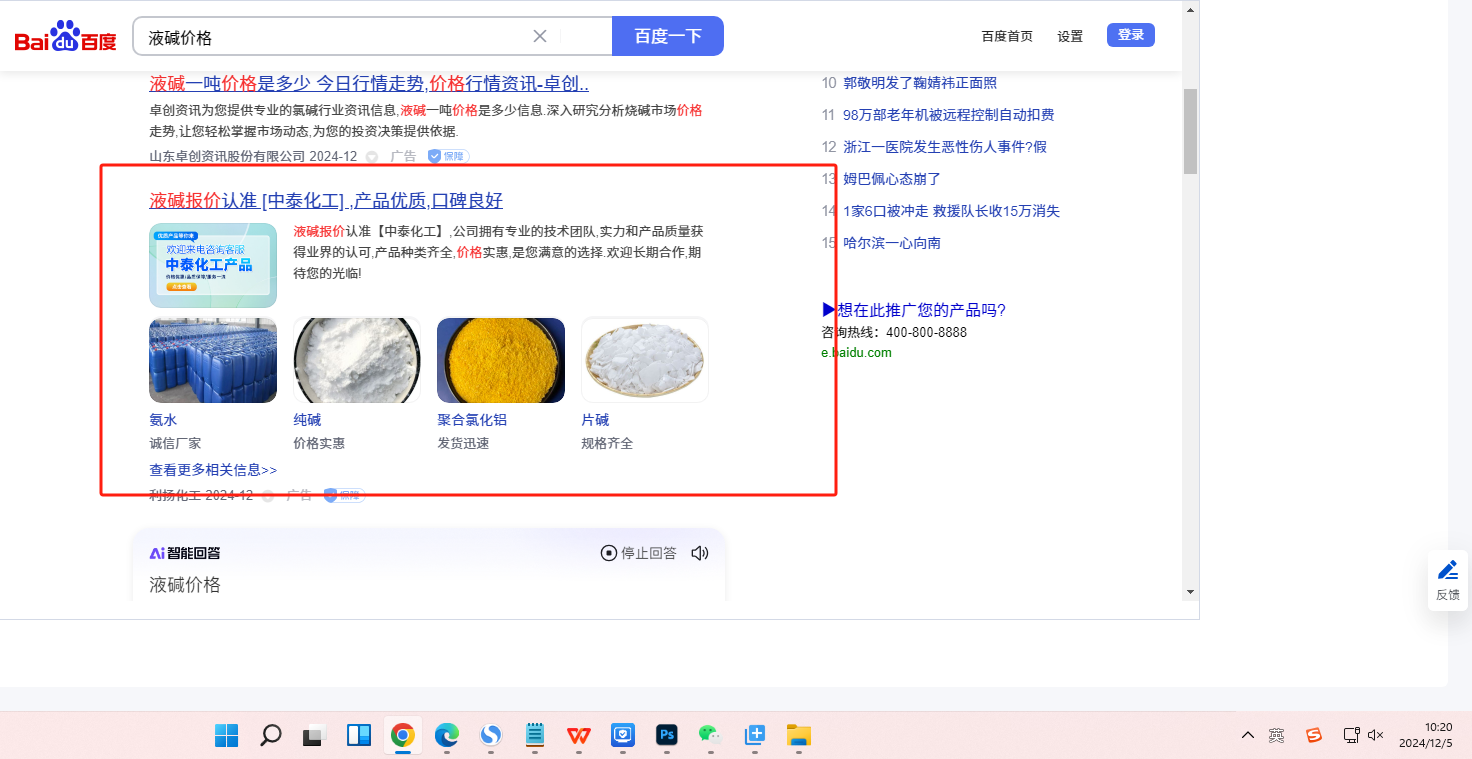Click the vertical scrollbar thumb
Screen dimensions: 1472x759
click(1190, 131)
